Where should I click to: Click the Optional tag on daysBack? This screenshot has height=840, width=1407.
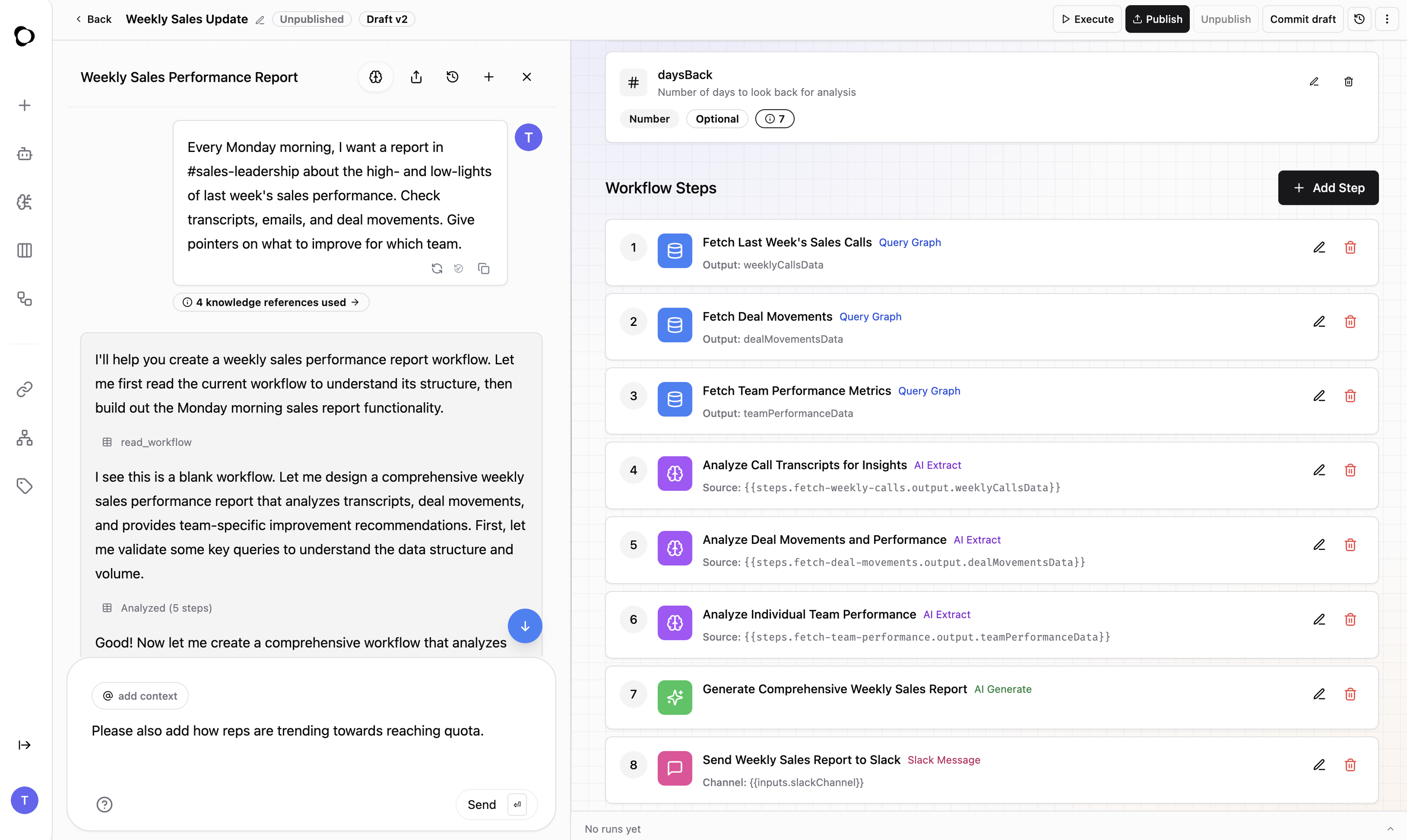coord(717,119)
